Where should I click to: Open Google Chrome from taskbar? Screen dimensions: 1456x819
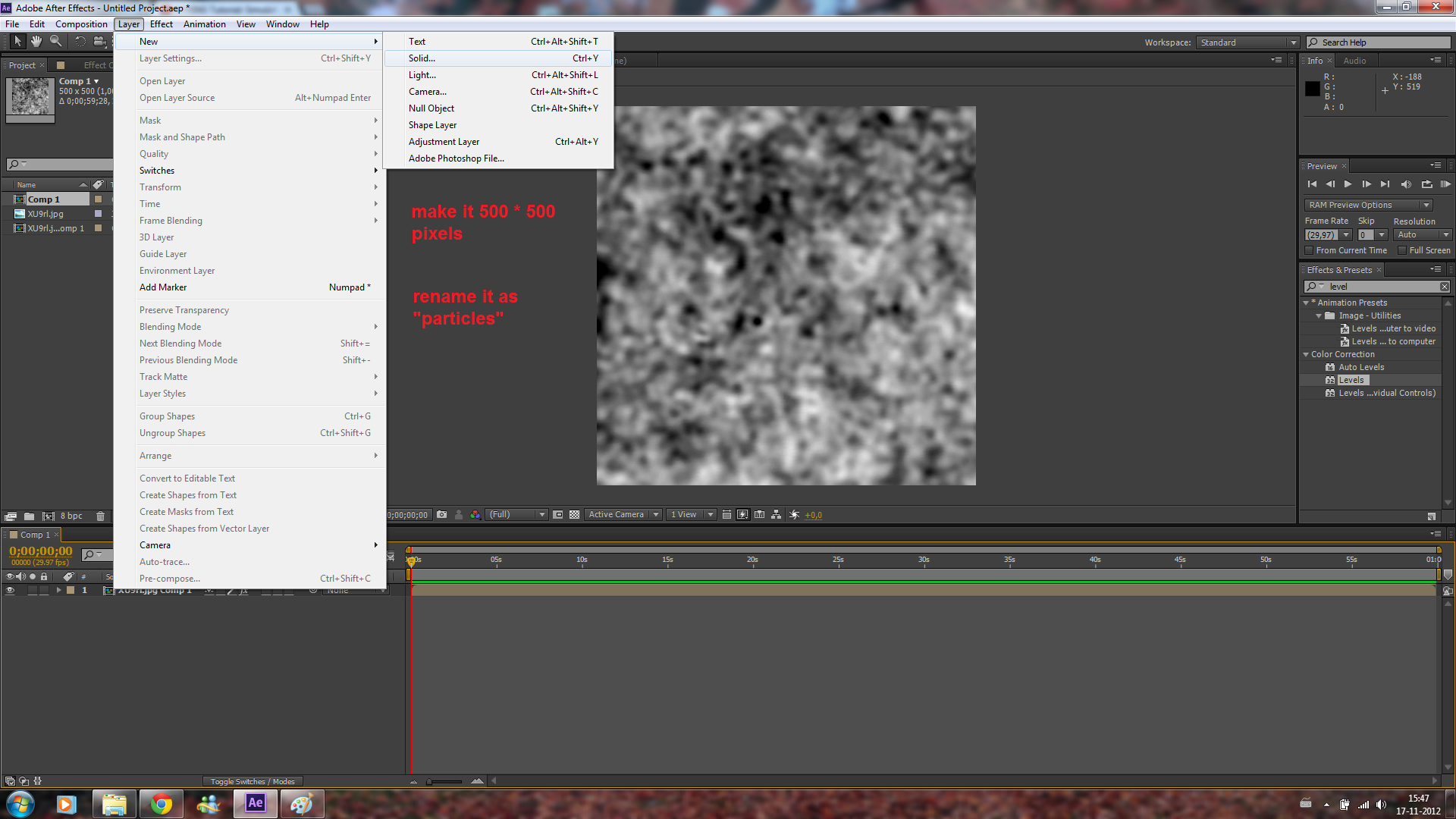click(x=161, y=804)
